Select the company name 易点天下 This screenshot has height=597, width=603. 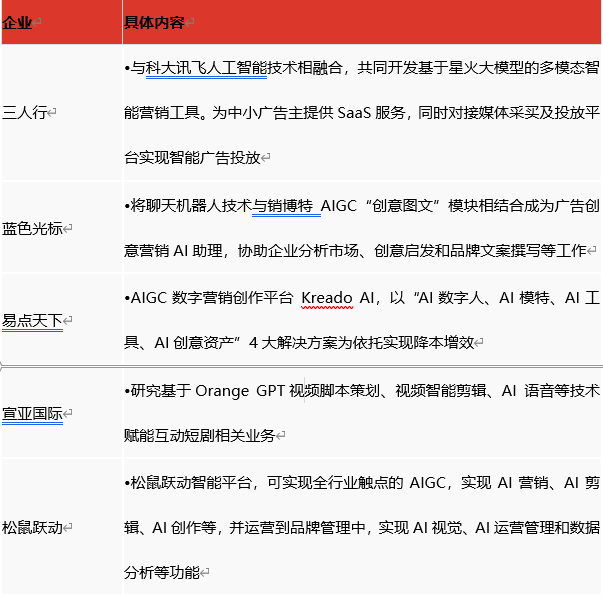(x=32, y=320)
